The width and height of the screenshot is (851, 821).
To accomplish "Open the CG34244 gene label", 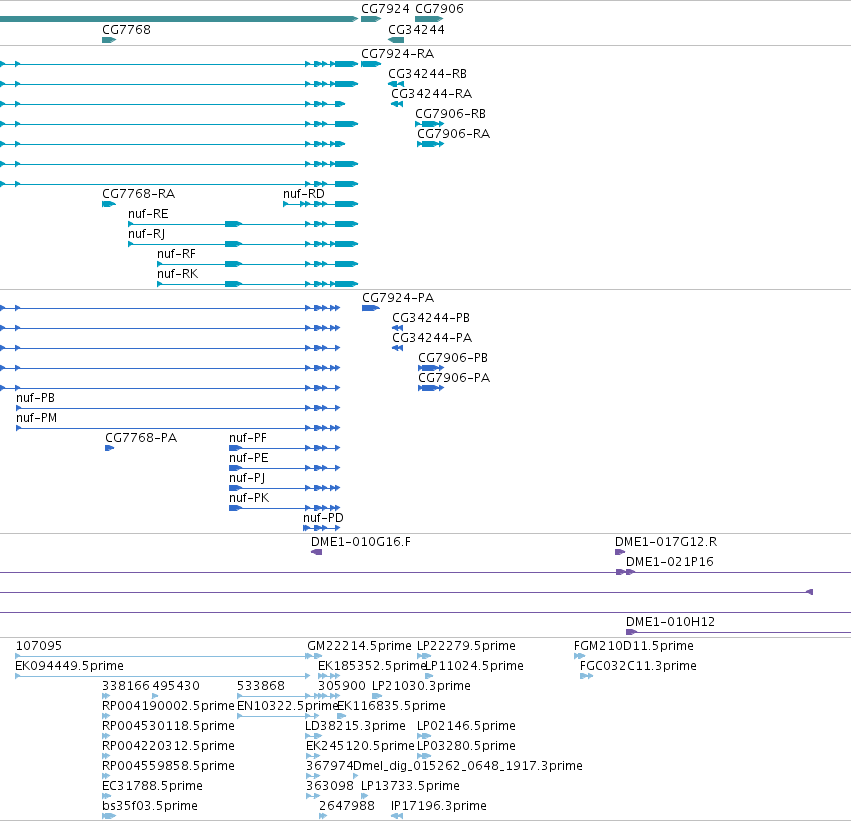I will coord(416,29).
